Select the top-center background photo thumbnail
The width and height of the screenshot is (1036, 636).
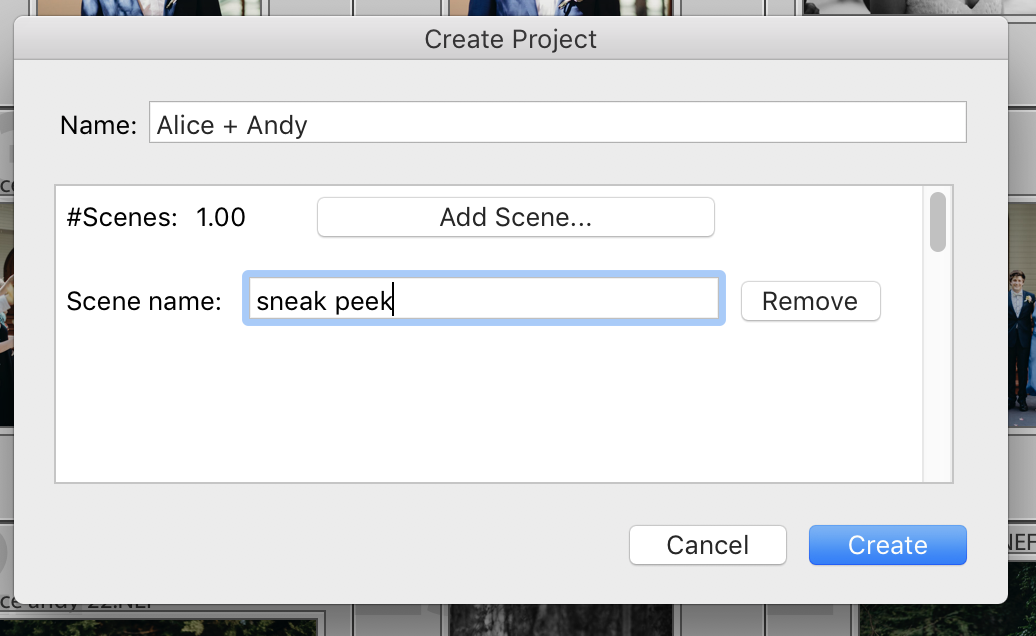560,8
